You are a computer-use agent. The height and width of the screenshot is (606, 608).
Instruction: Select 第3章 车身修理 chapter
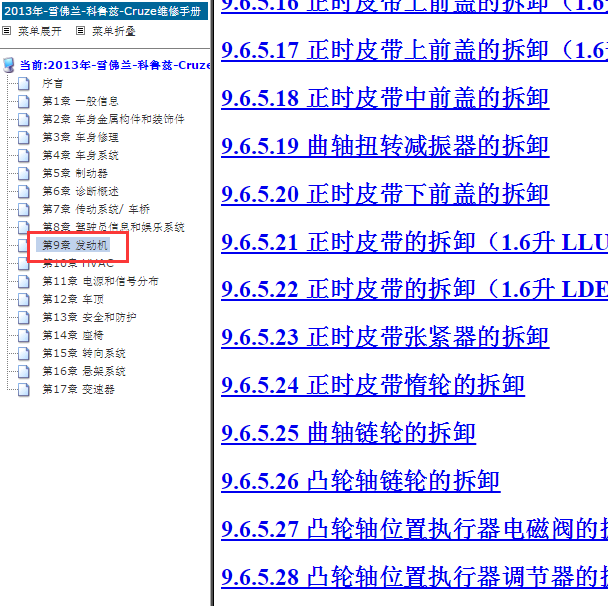[x=80, y=137]
